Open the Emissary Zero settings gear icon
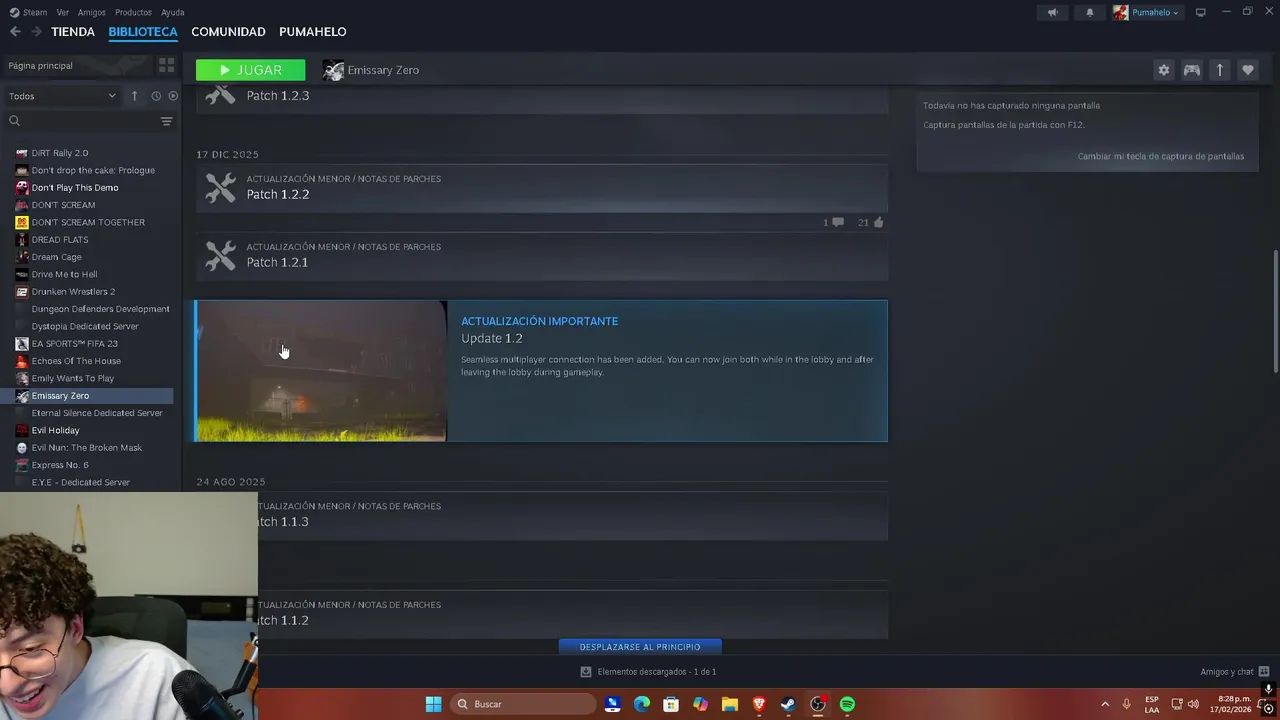 pos(1163,70)
